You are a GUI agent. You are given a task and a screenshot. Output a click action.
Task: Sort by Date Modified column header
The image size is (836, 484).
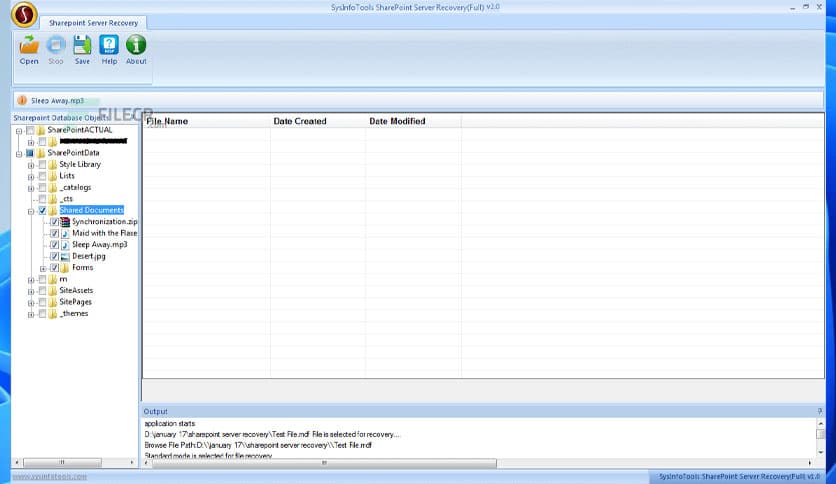tap(413, 121)
